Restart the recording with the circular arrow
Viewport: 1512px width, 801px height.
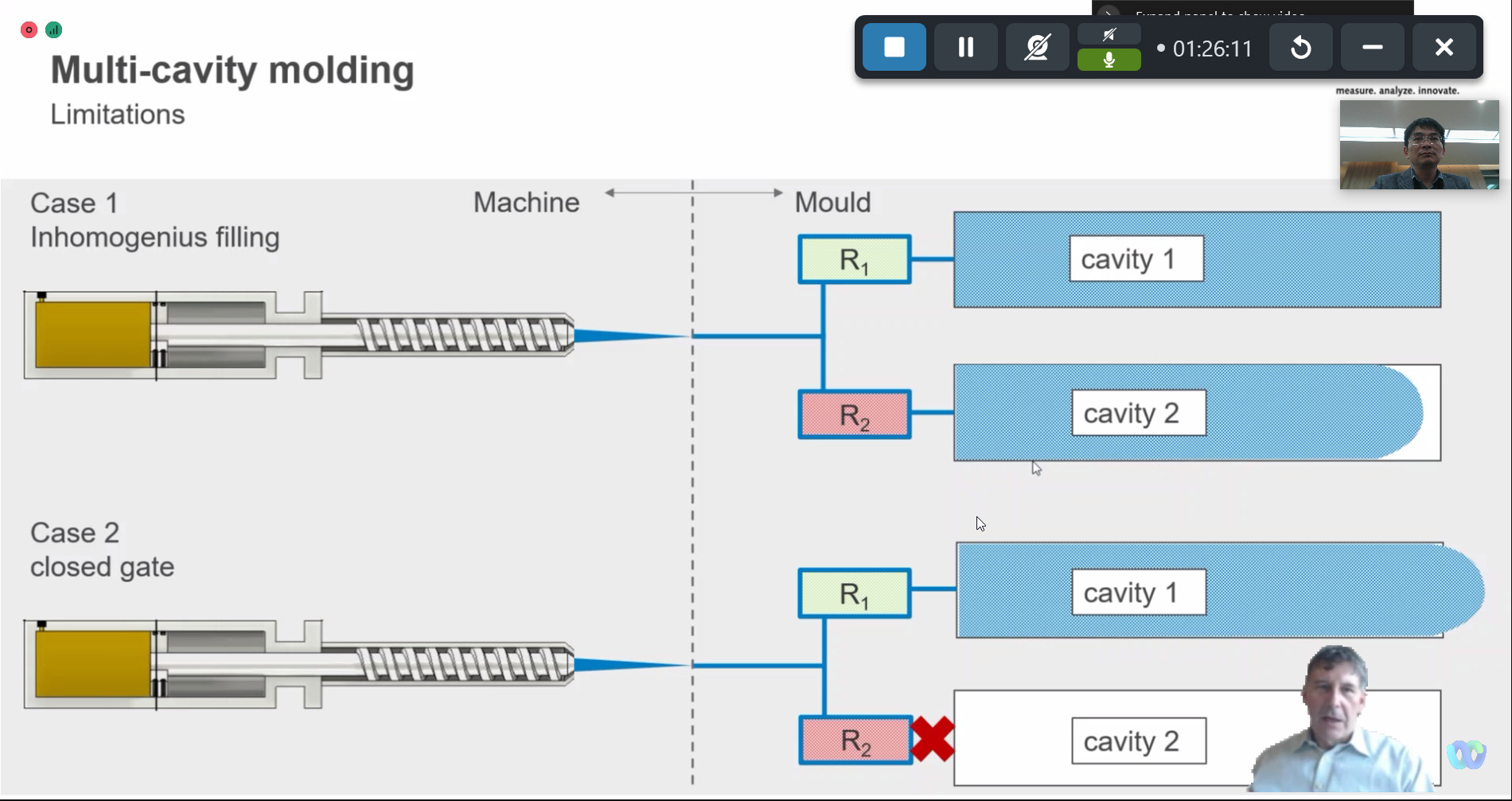pos(1300,48)
